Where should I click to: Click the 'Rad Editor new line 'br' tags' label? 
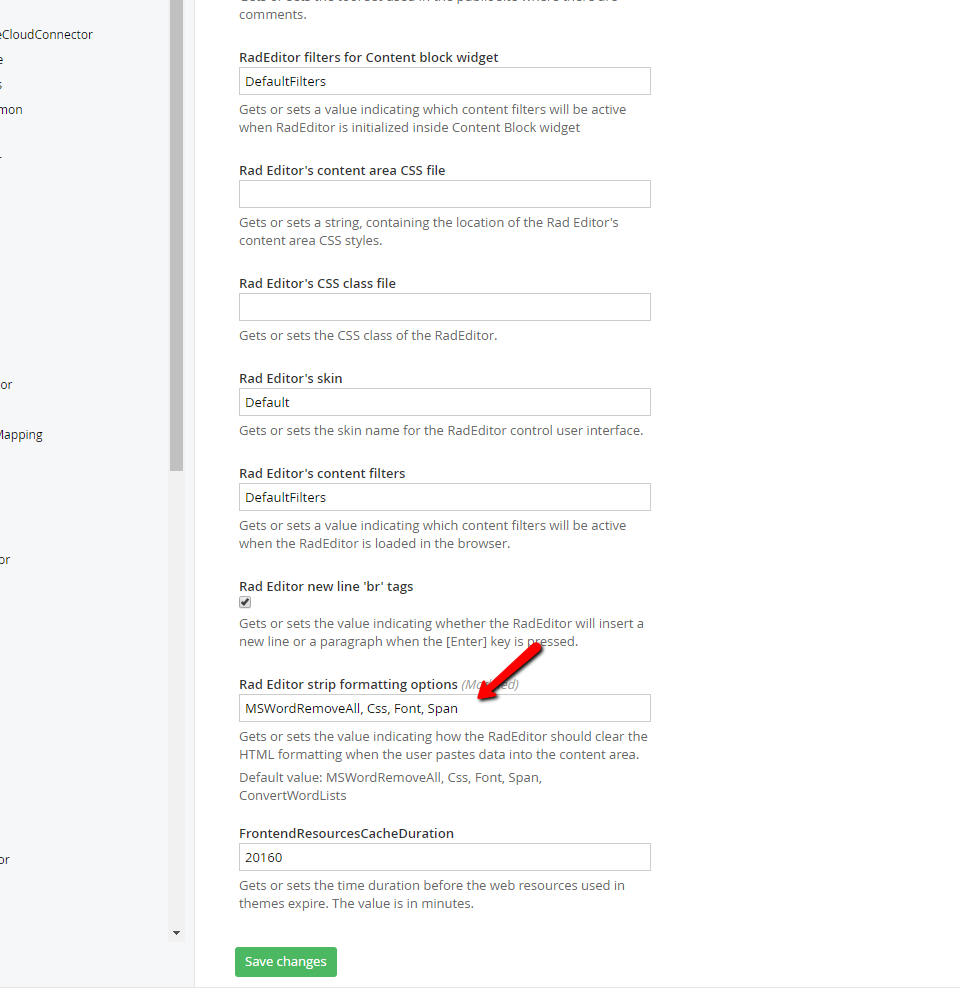[x=326, y=586]
